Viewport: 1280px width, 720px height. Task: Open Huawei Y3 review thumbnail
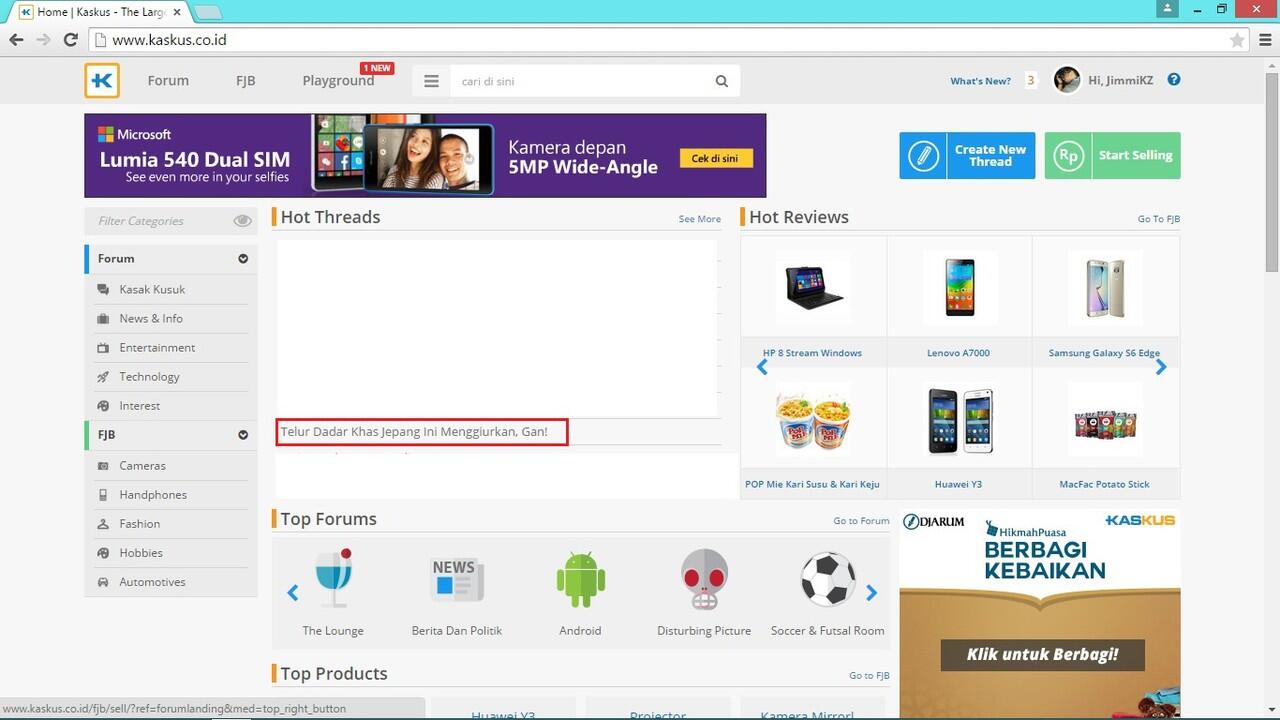click(x=959, y=420)
